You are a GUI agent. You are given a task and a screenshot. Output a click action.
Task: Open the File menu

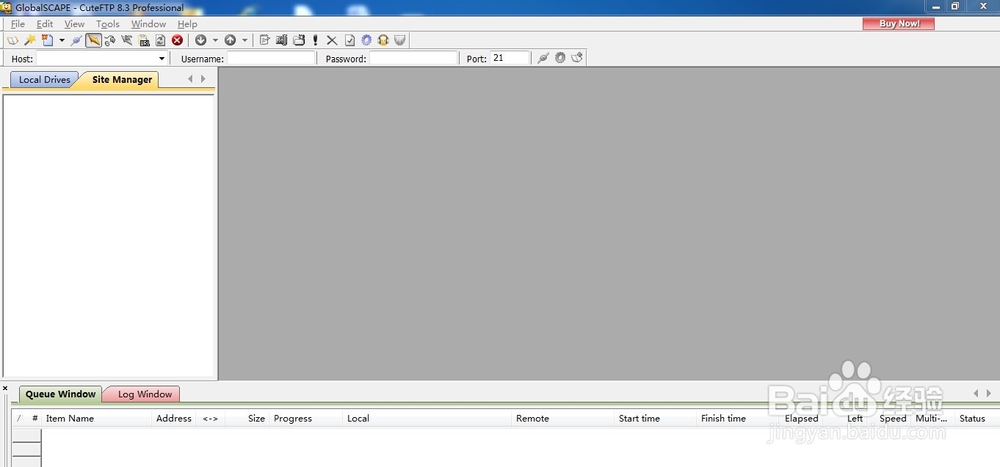[x=18, y=24]
